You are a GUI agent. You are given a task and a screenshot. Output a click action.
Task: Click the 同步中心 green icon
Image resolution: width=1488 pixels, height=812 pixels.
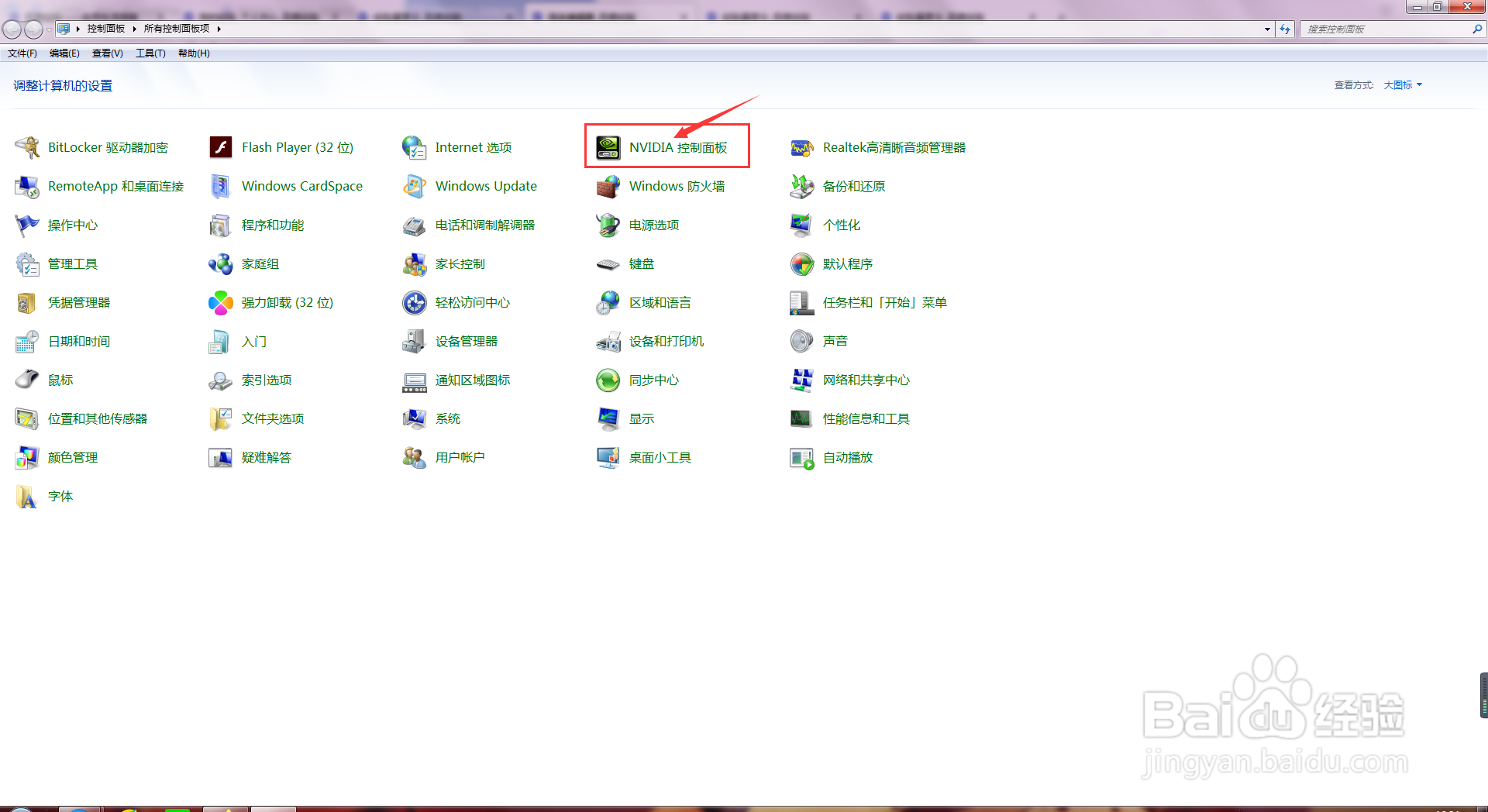click(x=608, y=380)
